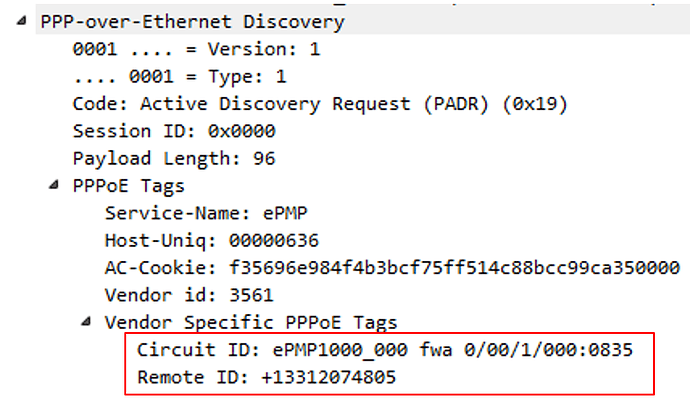Select the PPP-over-Ethernet Discovery header row
The width and height of the screenshot is (690, 405).
coord(192,22)
